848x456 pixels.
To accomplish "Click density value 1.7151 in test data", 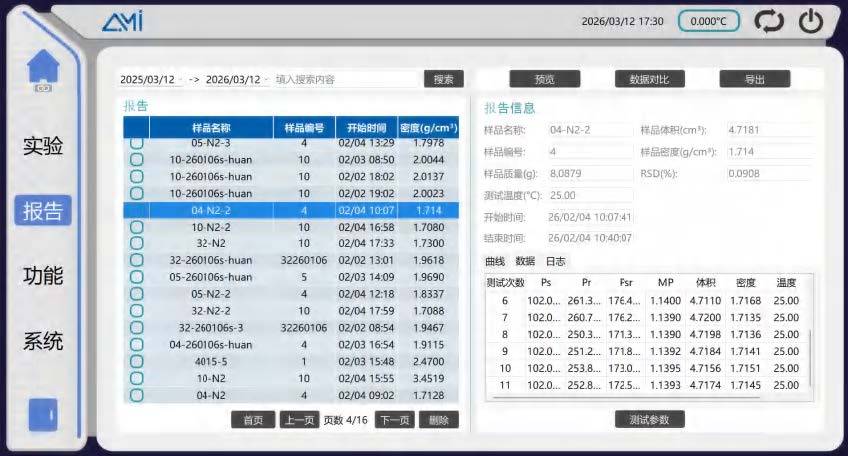I will point(745,368).
